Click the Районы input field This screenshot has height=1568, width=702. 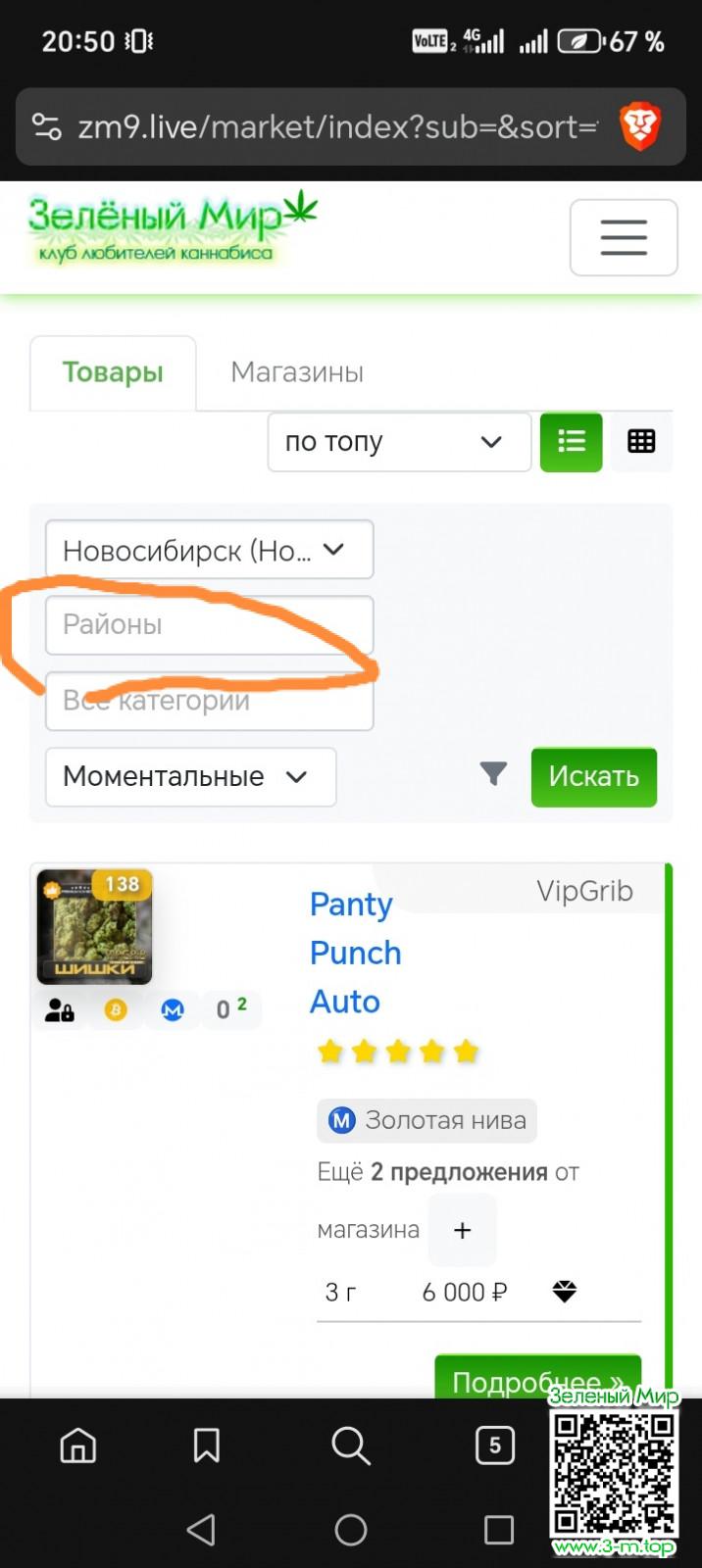click(210, 624)
